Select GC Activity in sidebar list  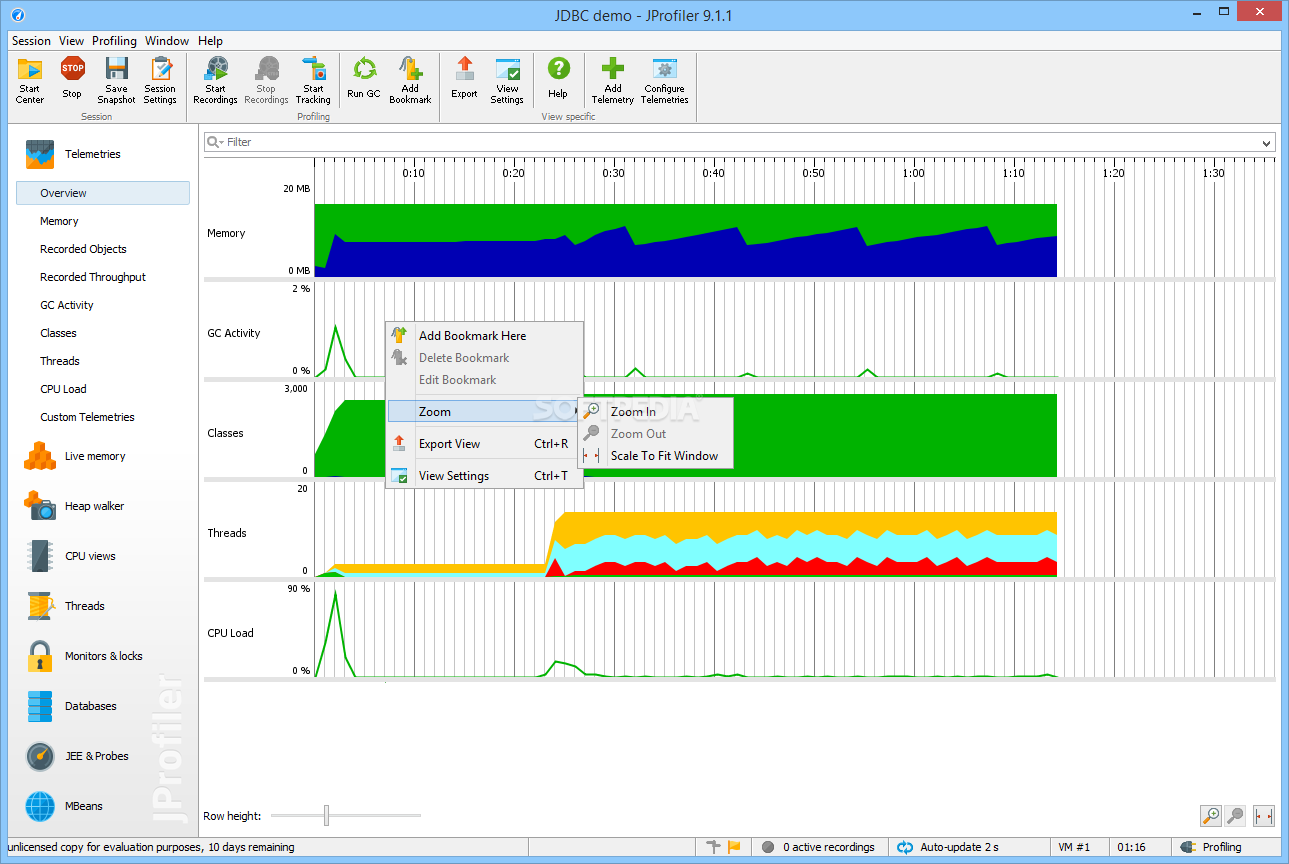67,305
